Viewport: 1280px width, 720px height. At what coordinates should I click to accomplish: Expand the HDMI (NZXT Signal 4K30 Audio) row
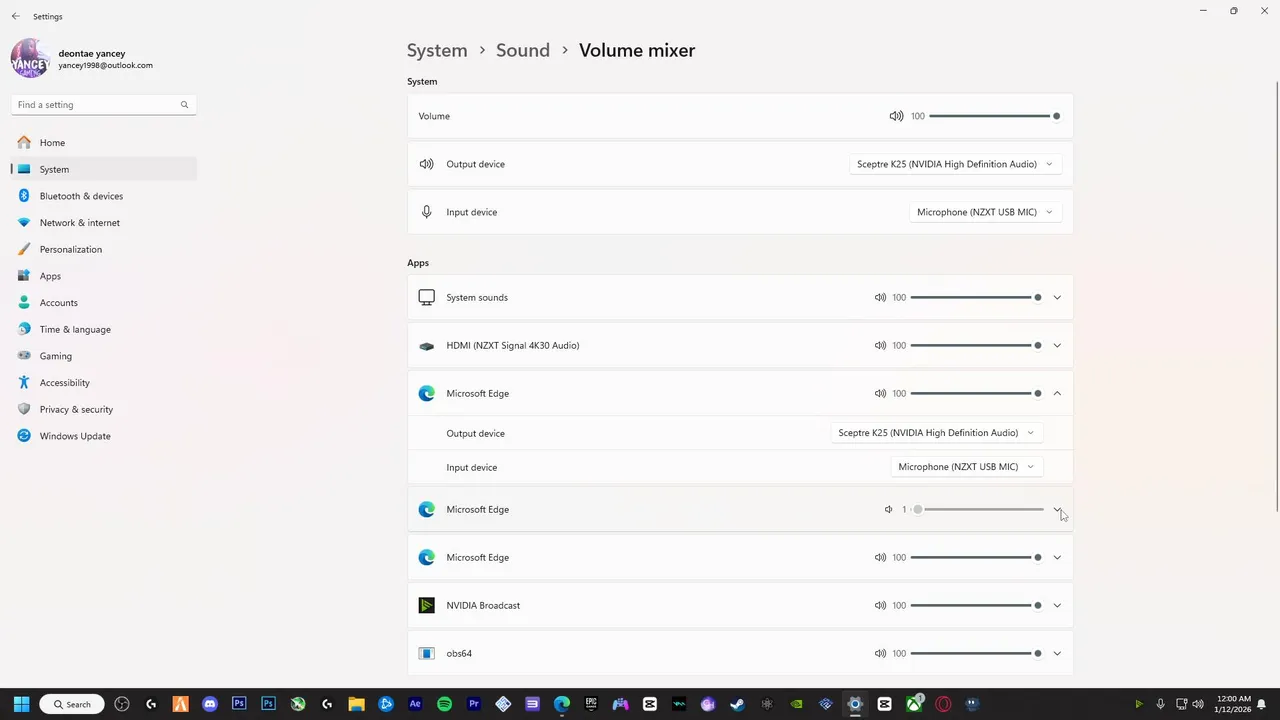point(1057,346)
